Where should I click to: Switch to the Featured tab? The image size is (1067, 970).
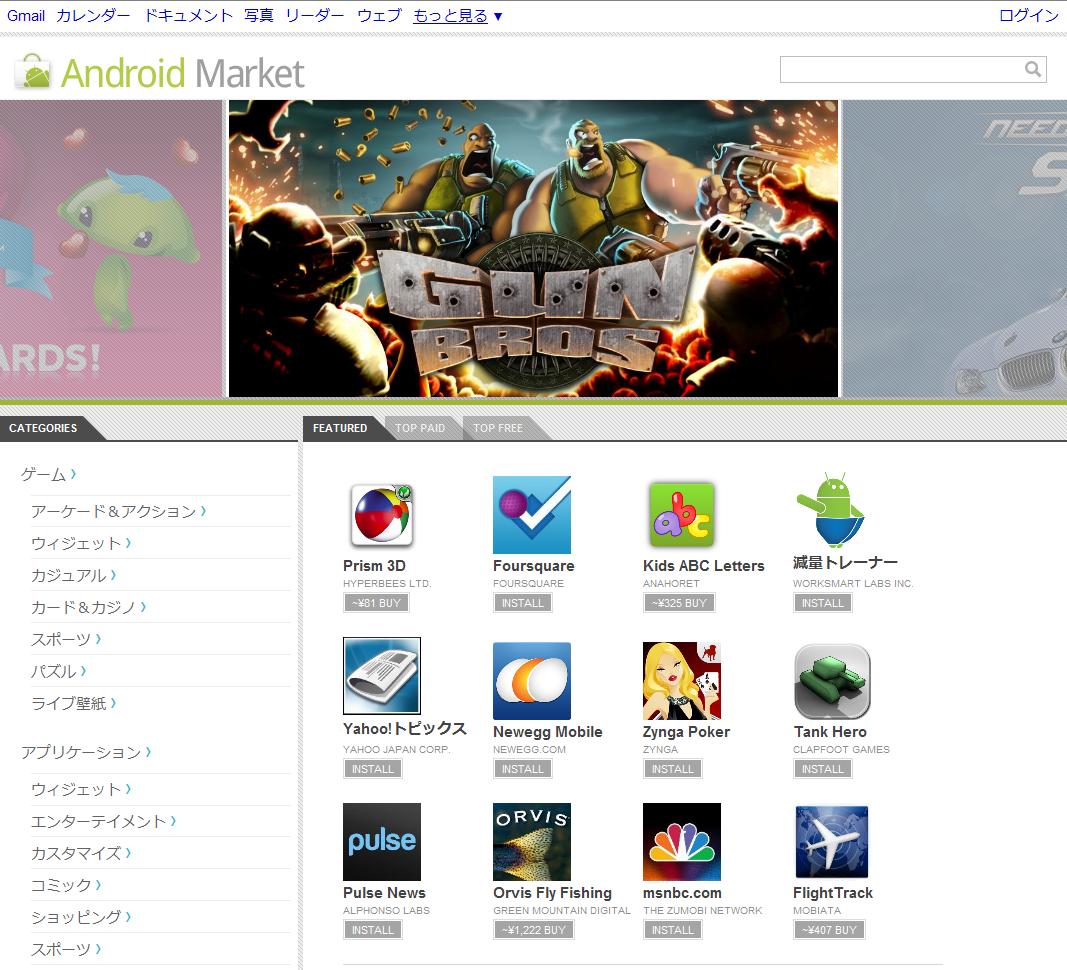point(340,428)
